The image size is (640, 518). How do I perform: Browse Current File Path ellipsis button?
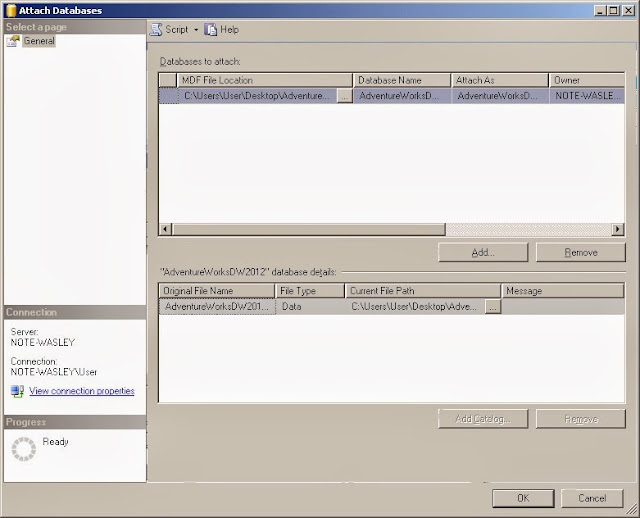point(493,307)
